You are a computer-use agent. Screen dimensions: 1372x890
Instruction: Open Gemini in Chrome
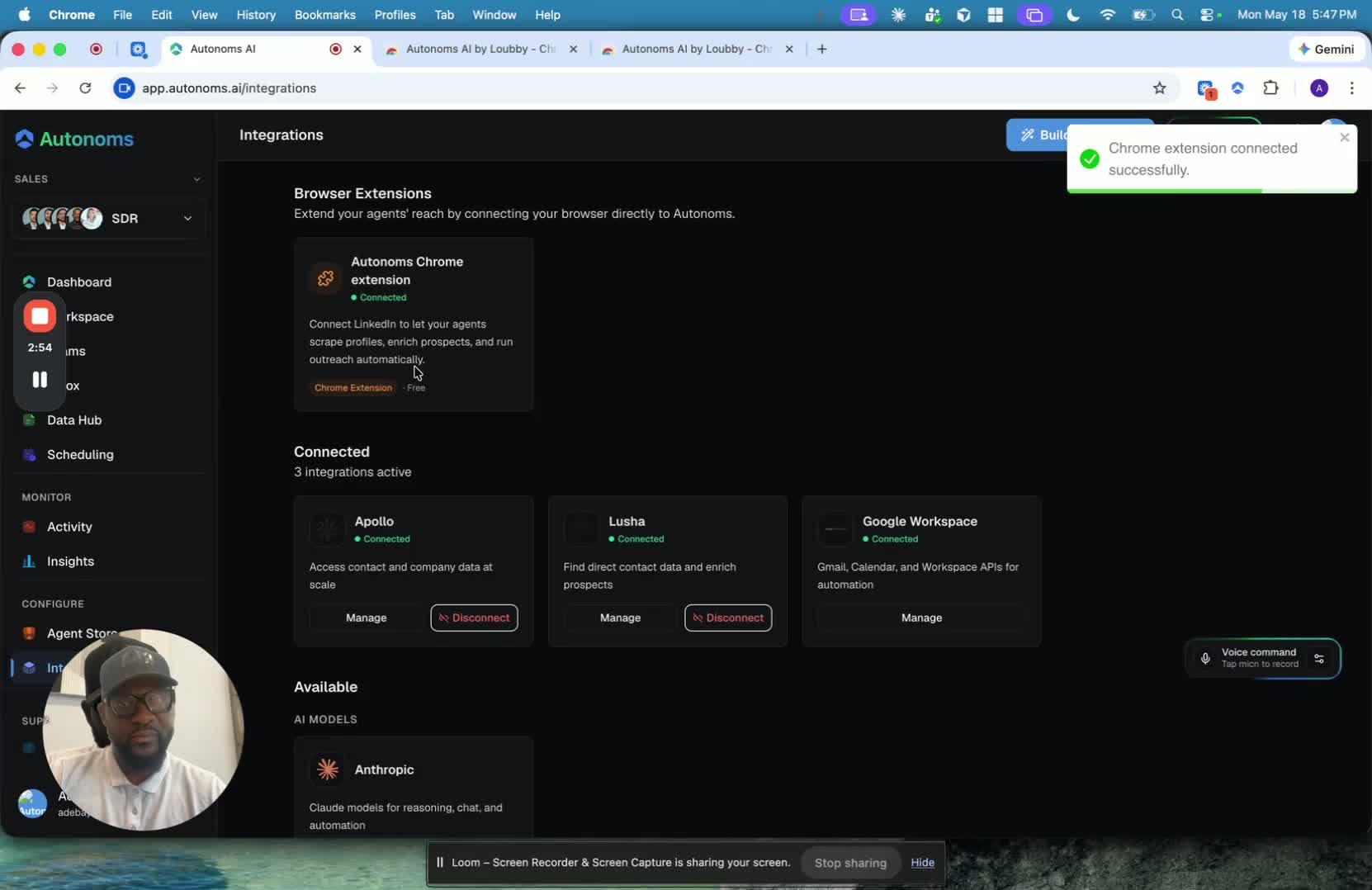[1326, 50]
